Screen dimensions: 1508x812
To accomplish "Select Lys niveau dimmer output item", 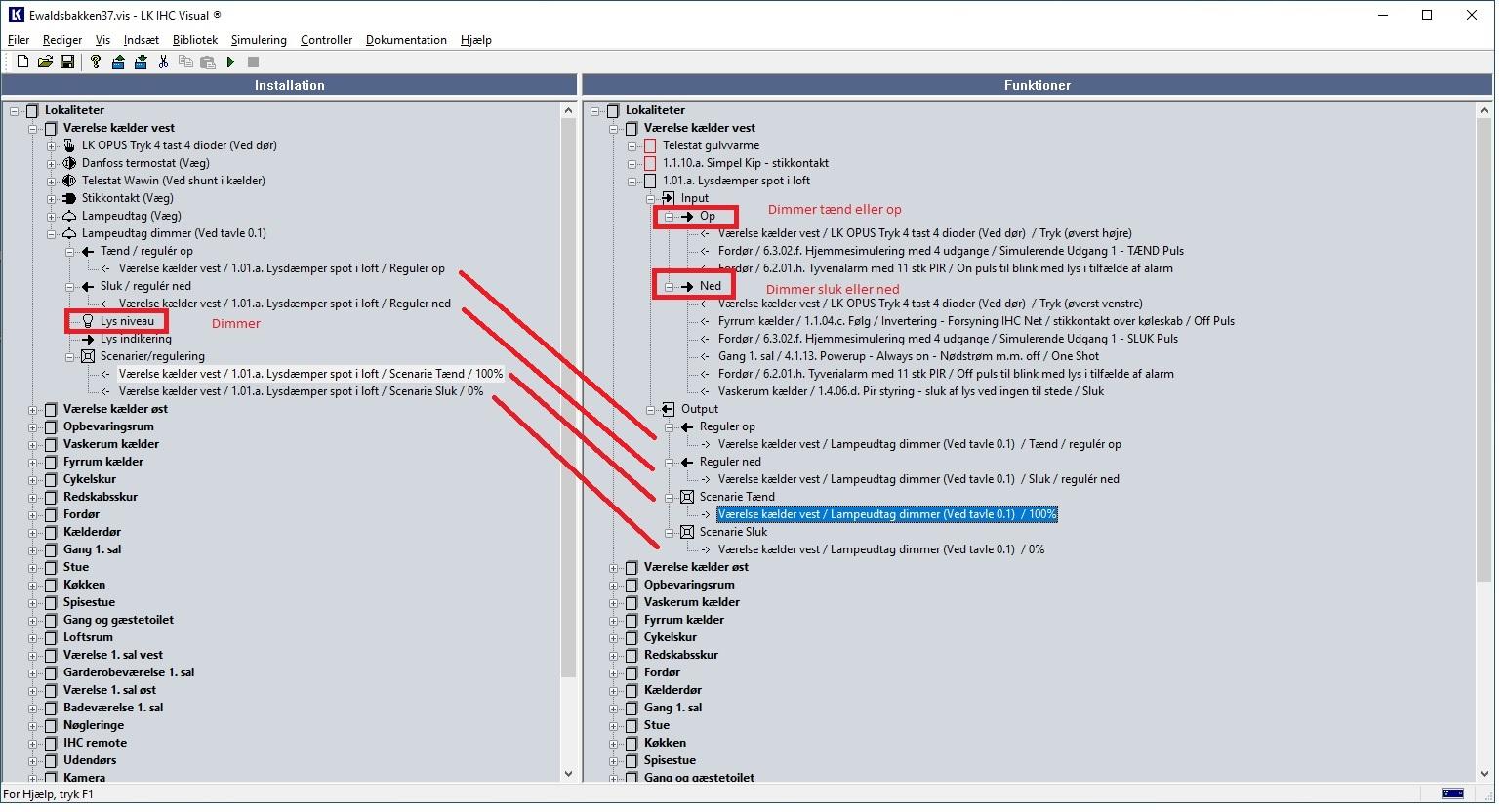I will point(127,321).
